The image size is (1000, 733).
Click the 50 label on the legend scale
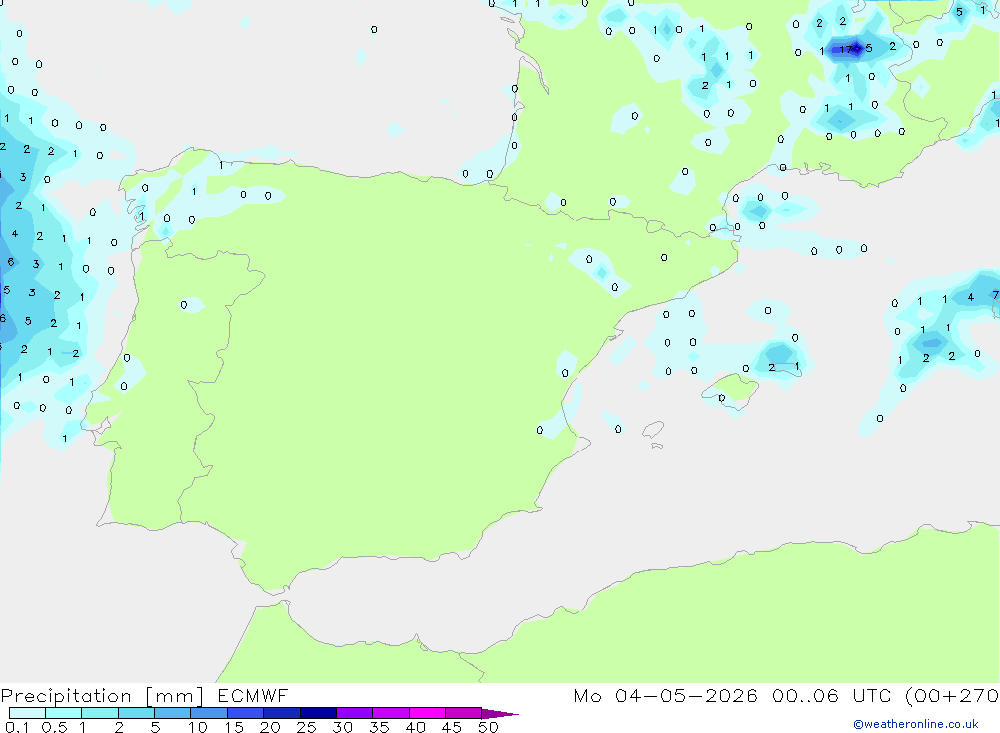click(488, 727)
